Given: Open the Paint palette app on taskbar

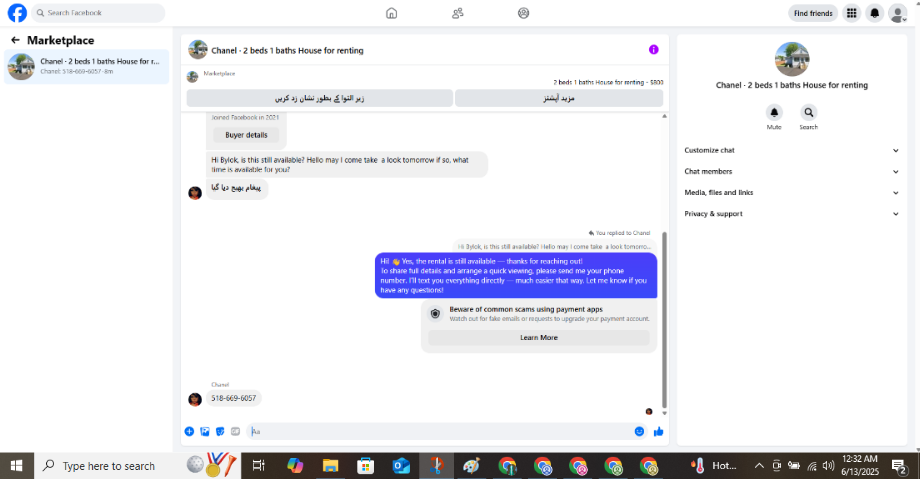Looking at the screenshot, I should pyautogui.click(x=472, y=465).
